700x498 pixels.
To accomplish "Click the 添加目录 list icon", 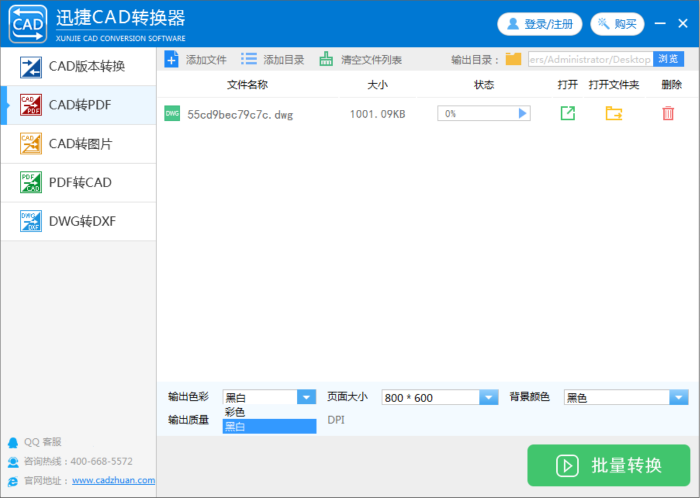I will (x=249, y=59).
